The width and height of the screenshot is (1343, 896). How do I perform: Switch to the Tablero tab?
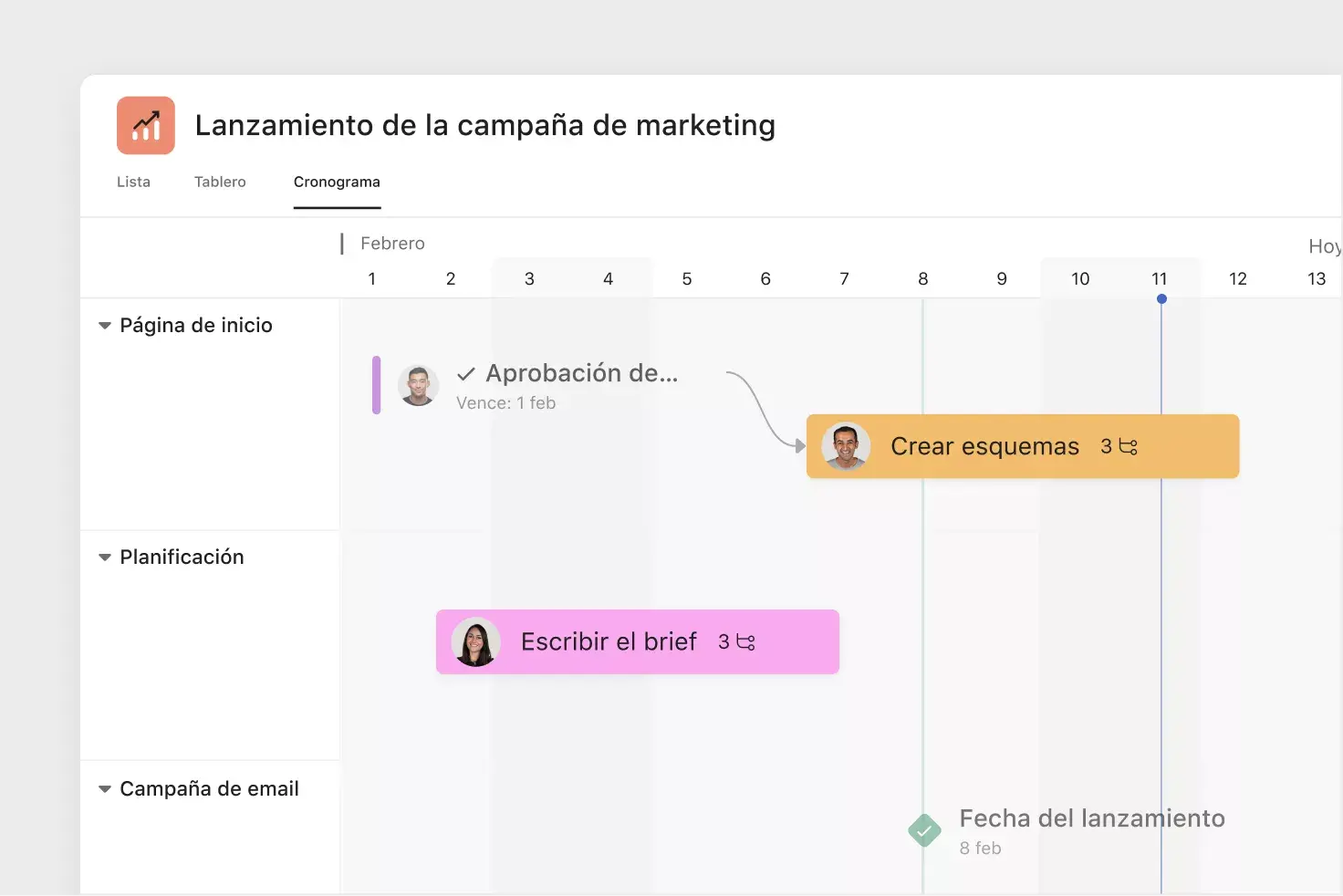click(219, 182)
